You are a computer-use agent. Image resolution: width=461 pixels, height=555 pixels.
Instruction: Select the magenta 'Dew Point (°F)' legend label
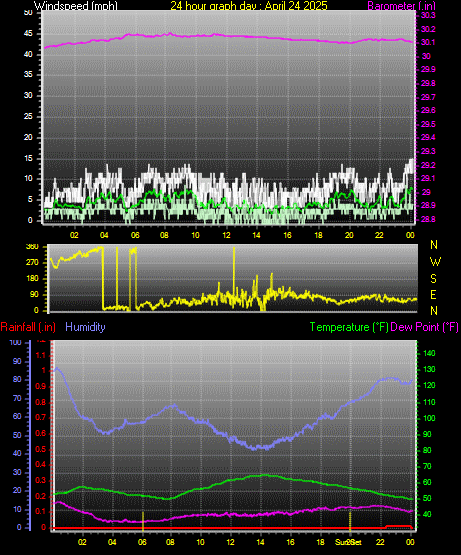pos(424,327)
